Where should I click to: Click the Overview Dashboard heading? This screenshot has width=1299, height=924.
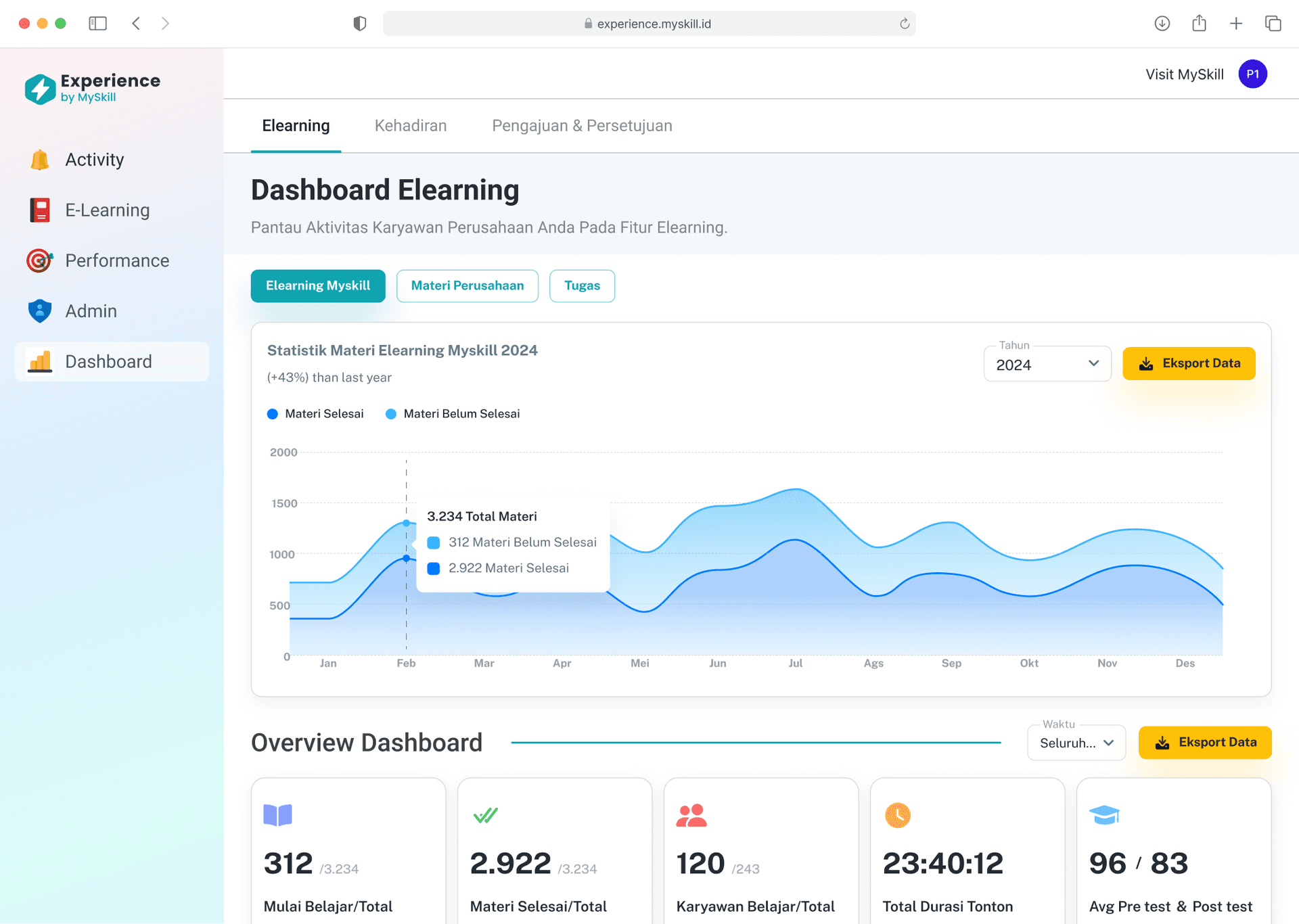367,743
